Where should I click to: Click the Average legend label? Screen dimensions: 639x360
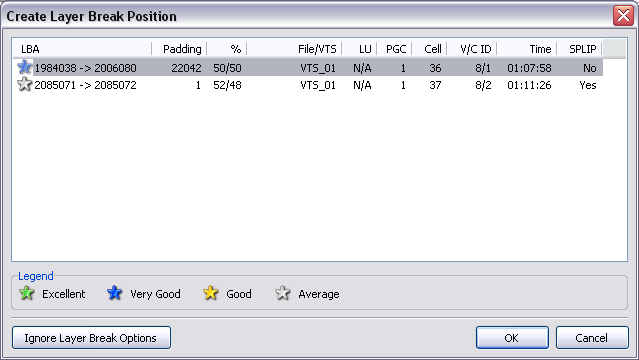319,294
